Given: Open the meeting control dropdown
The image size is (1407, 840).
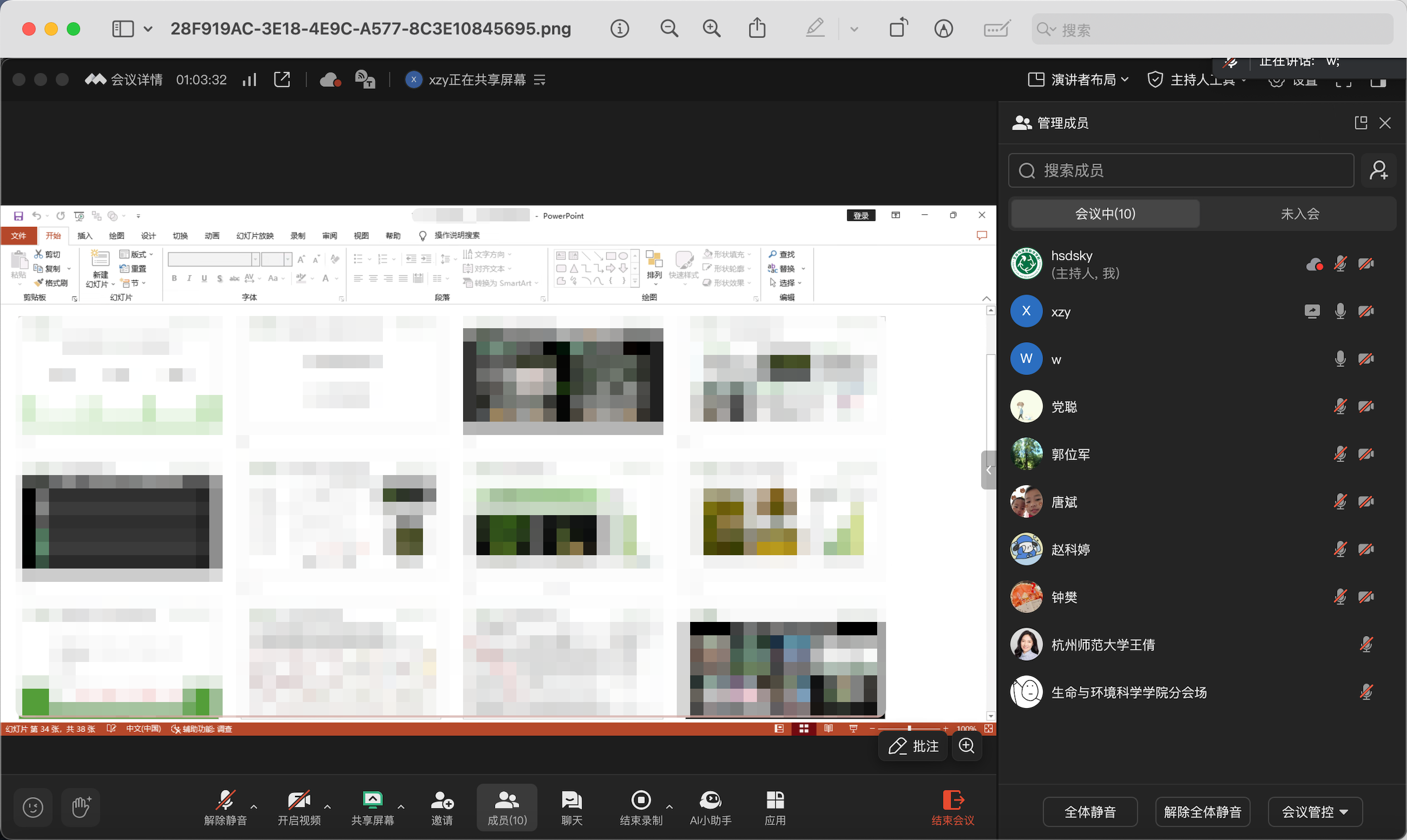Looking at the screenshot, I should tap(1314, 812).
